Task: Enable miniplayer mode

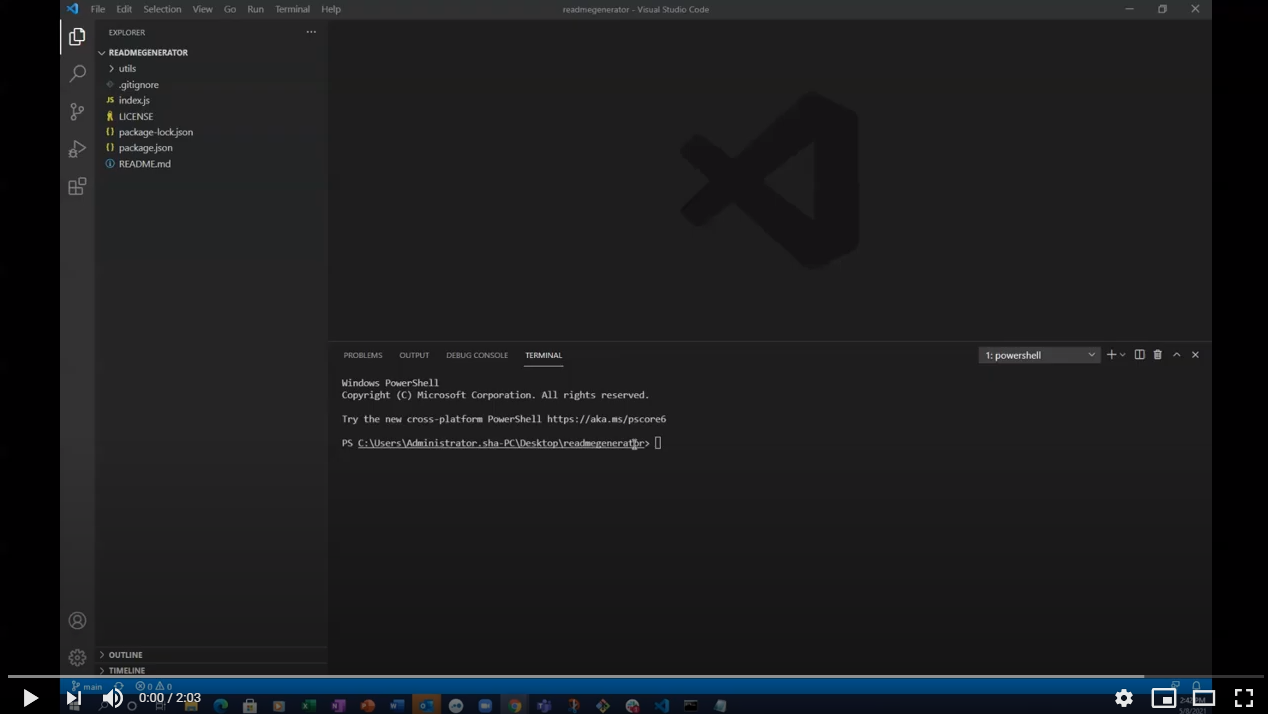Action: pos(1164,698)
